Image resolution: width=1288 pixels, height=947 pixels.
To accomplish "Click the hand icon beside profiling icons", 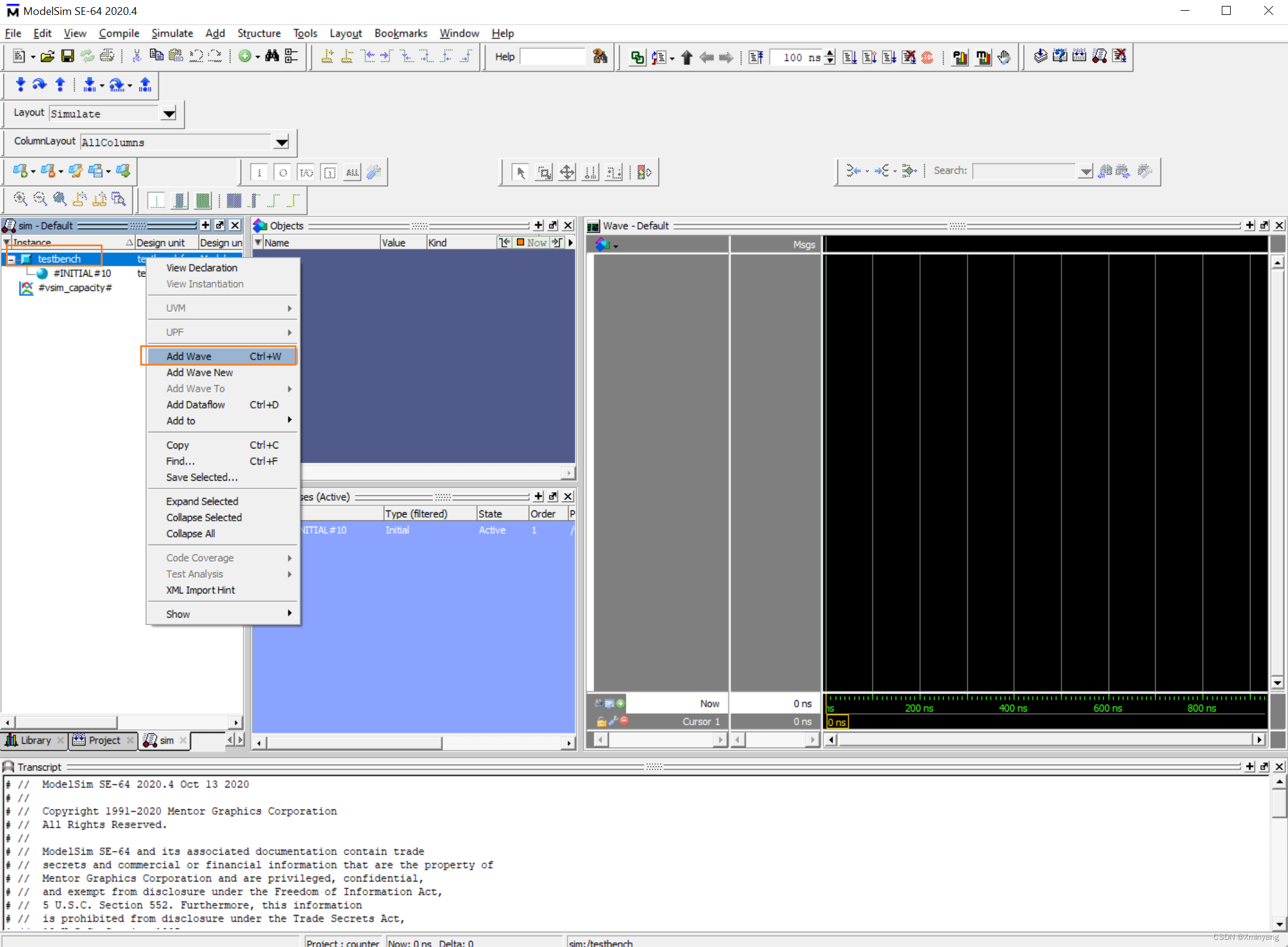I will pyautogui.click(x=1004, y=57).
